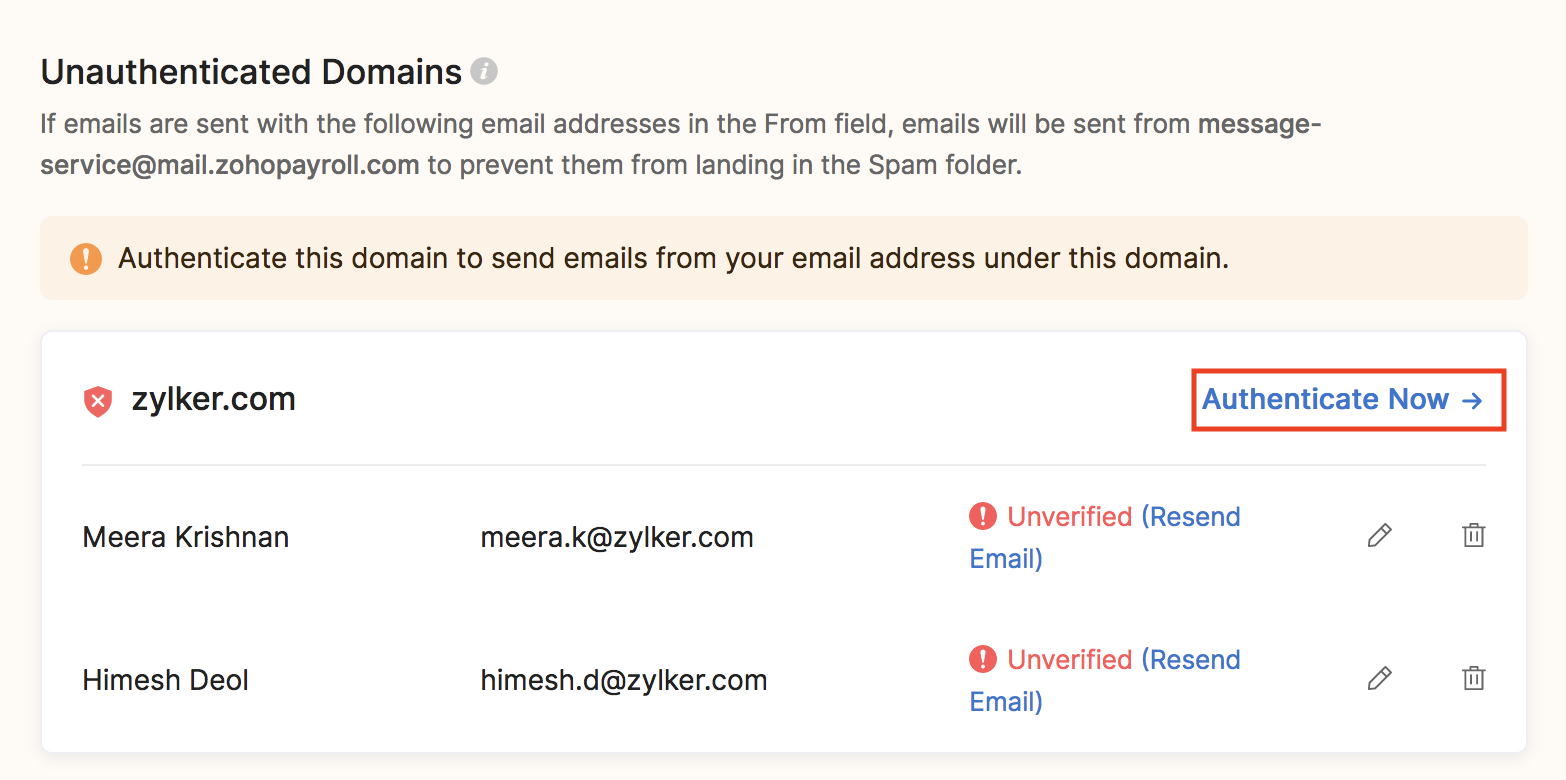The height and width of the screenshot is (780, 1566).
Task: Click the Unauthenticated Domains heading
Action: coord(251,72)
